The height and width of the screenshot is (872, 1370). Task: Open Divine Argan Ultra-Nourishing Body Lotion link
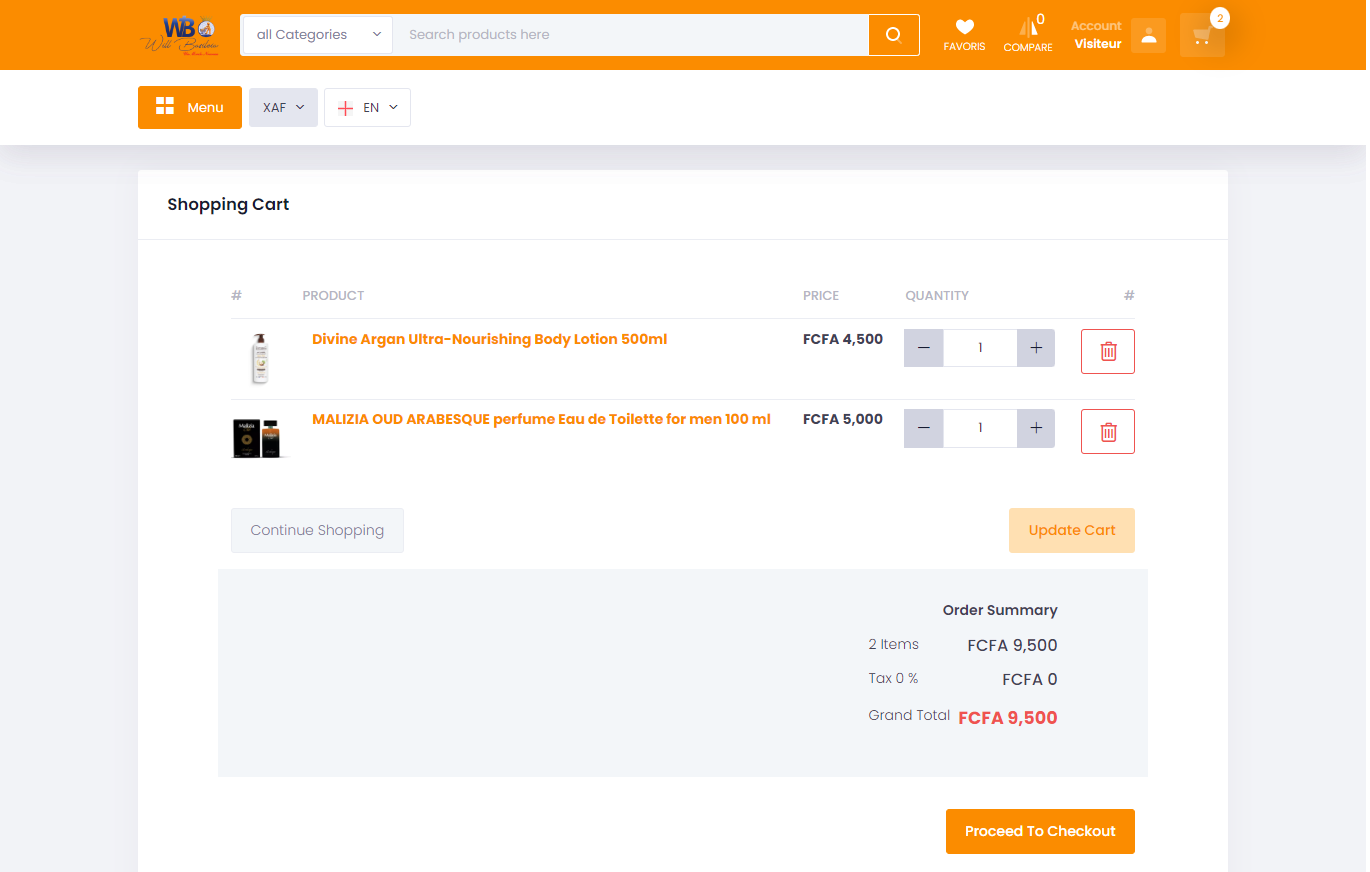(489, 339)
